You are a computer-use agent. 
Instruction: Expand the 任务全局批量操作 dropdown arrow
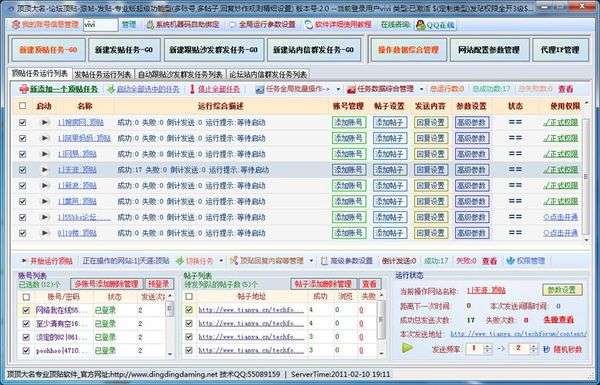coord(338,90)
